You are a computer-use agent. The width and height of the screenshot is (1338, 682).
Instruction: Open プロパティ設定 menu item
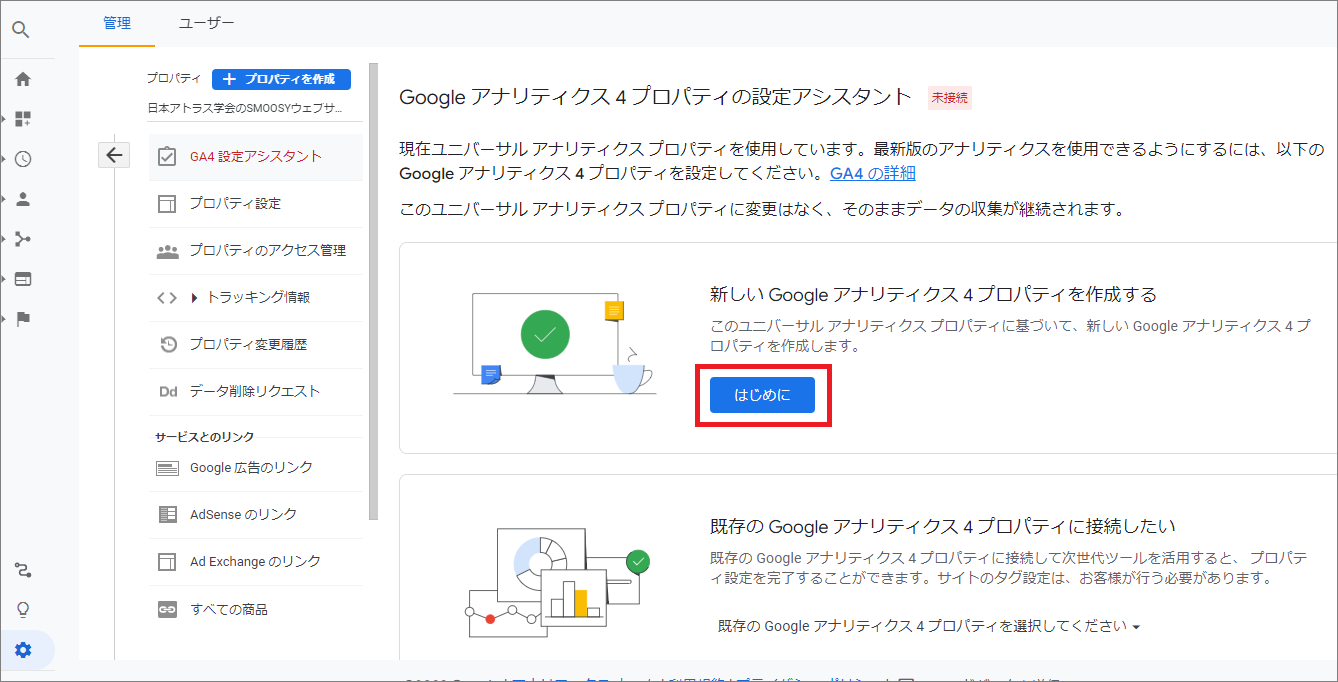[256, 203]
